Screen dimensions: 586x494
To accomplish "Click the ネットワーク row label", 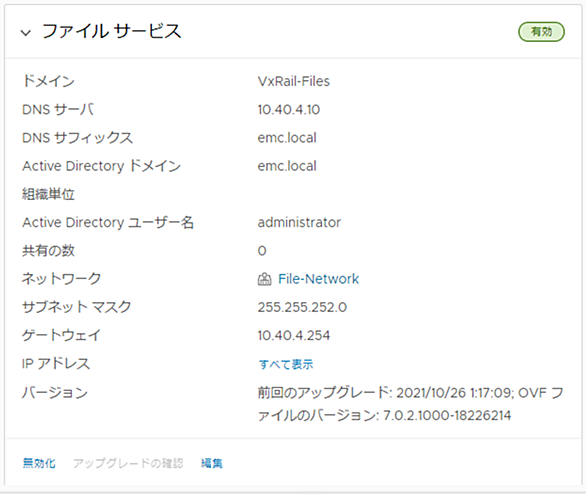I will coord(61,279).
